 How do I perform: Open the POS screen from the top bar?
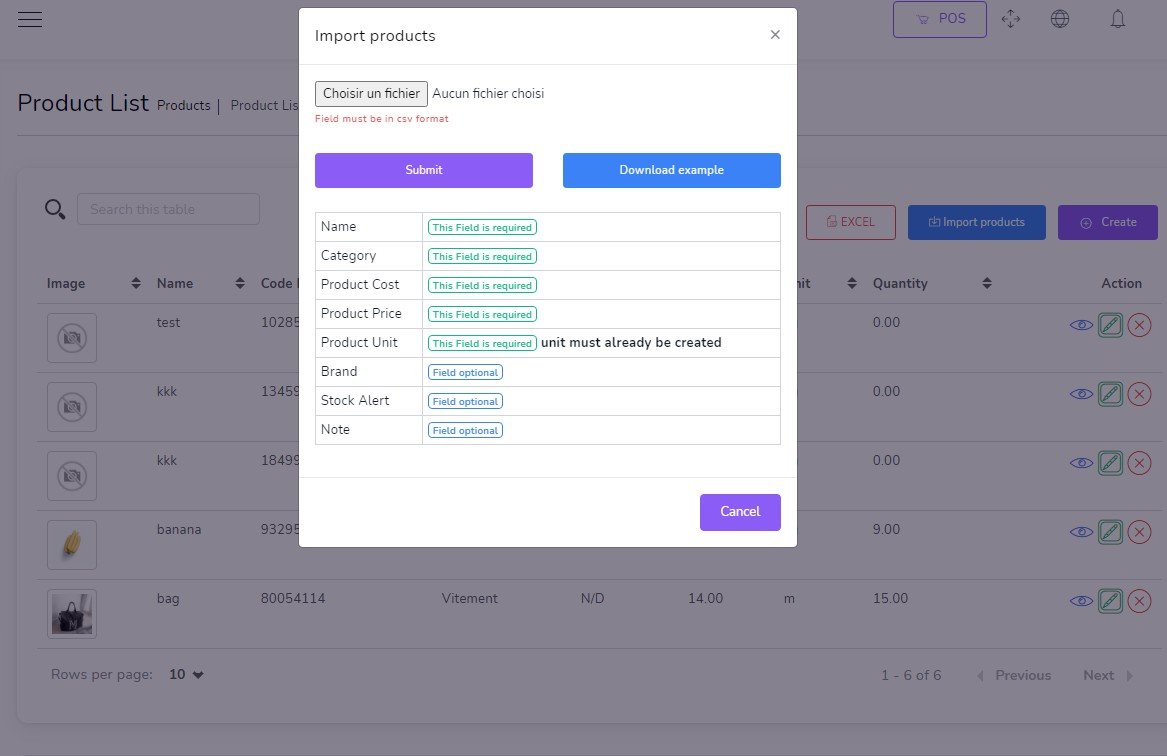[939, 19]
